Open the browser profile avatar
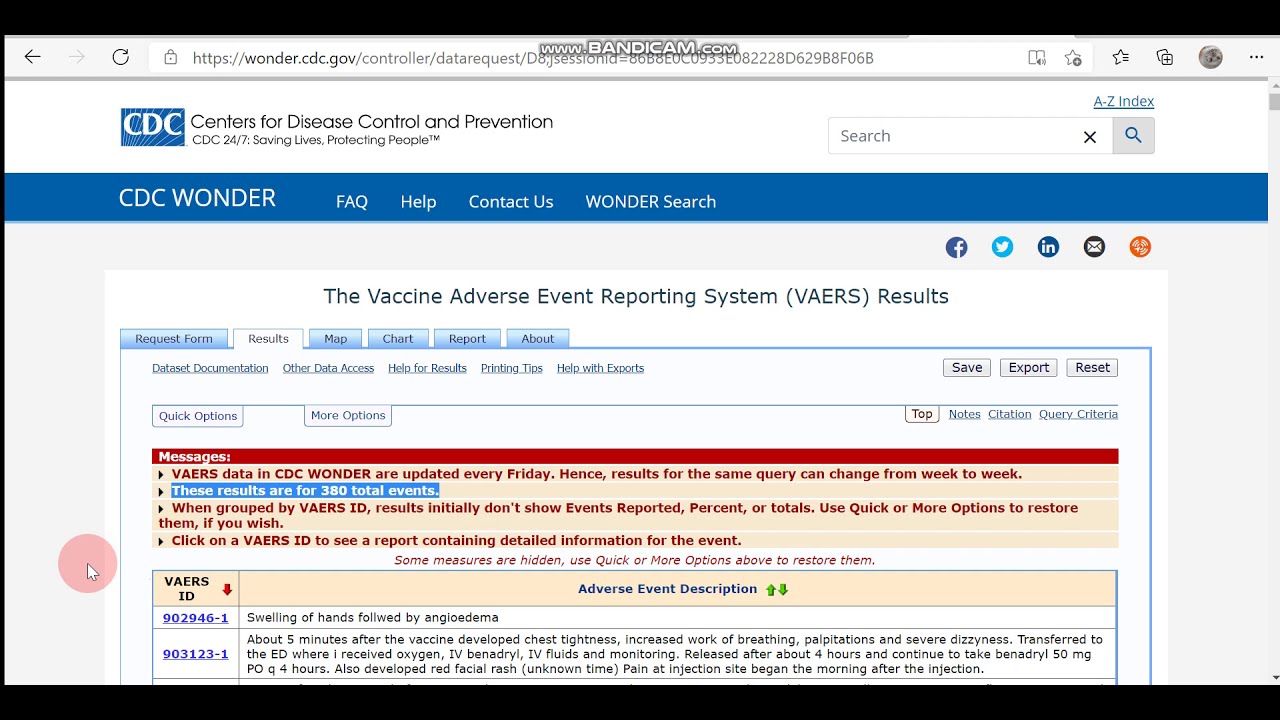1280x720 pixels. click(x=1211, y=57)
